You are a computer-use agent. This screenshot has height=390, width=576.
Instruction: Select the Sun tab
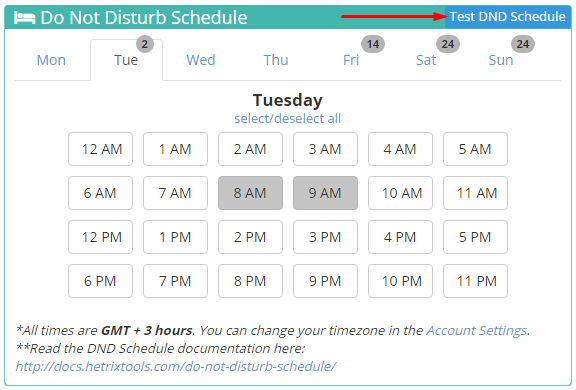point(501,60)
